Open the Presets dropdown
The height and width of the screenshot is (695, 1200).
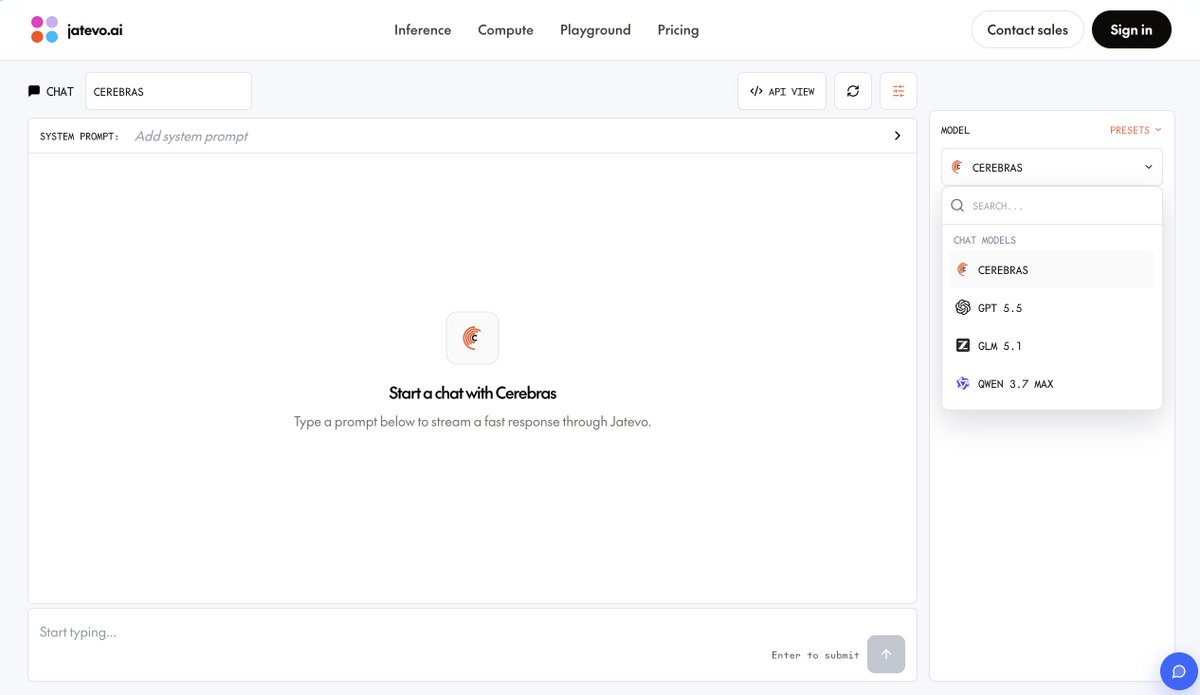(x=1136, y=130)
